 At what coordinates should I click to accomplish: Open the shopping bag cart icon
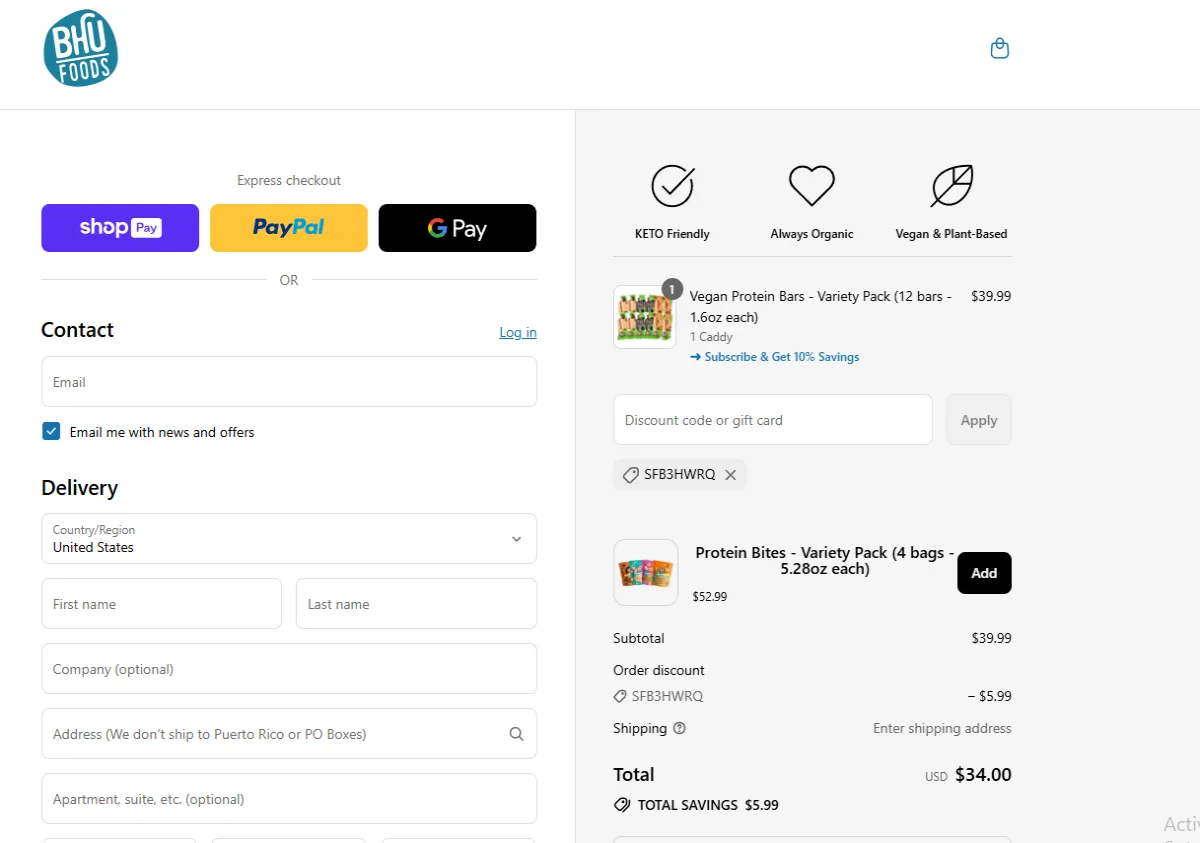[999, 48]
